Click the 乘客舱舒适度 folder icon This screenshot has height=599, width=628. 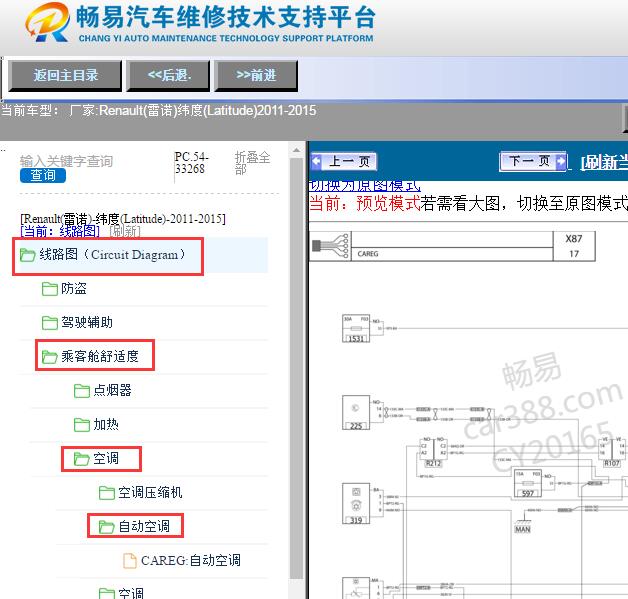coord(50,356)
